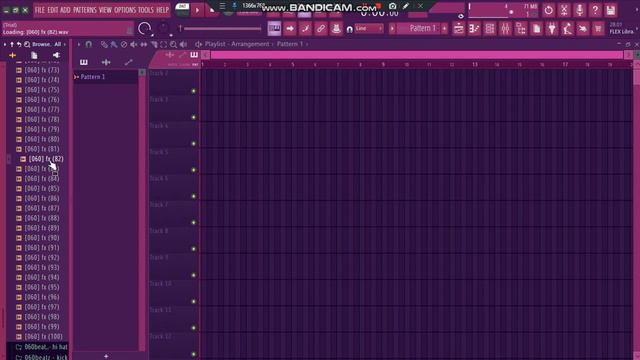
Task: Toggle the link controller icon
Action: click(321, 29)
